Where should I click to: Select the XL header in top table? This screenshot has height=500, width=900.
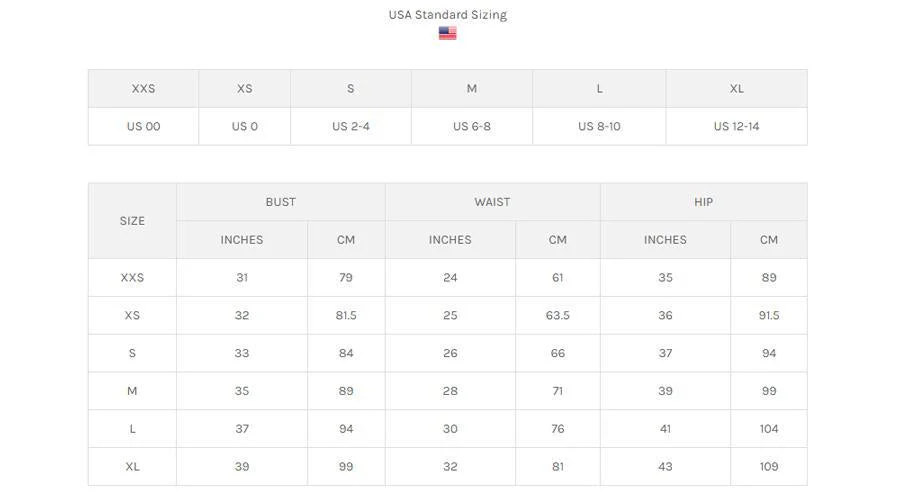[736, 88]
